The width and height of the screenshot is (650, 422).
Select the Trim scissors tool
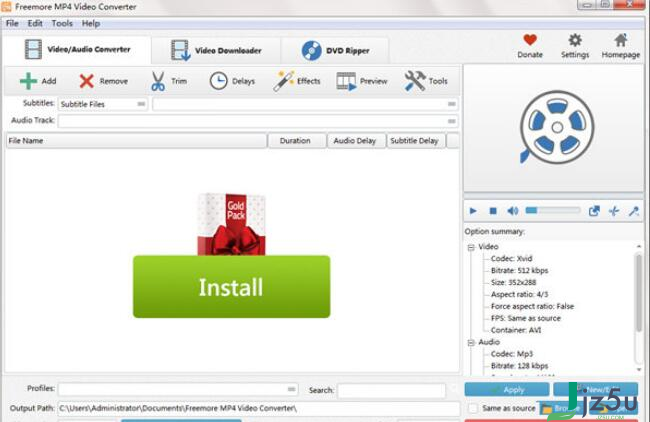[x=158, y=81]
